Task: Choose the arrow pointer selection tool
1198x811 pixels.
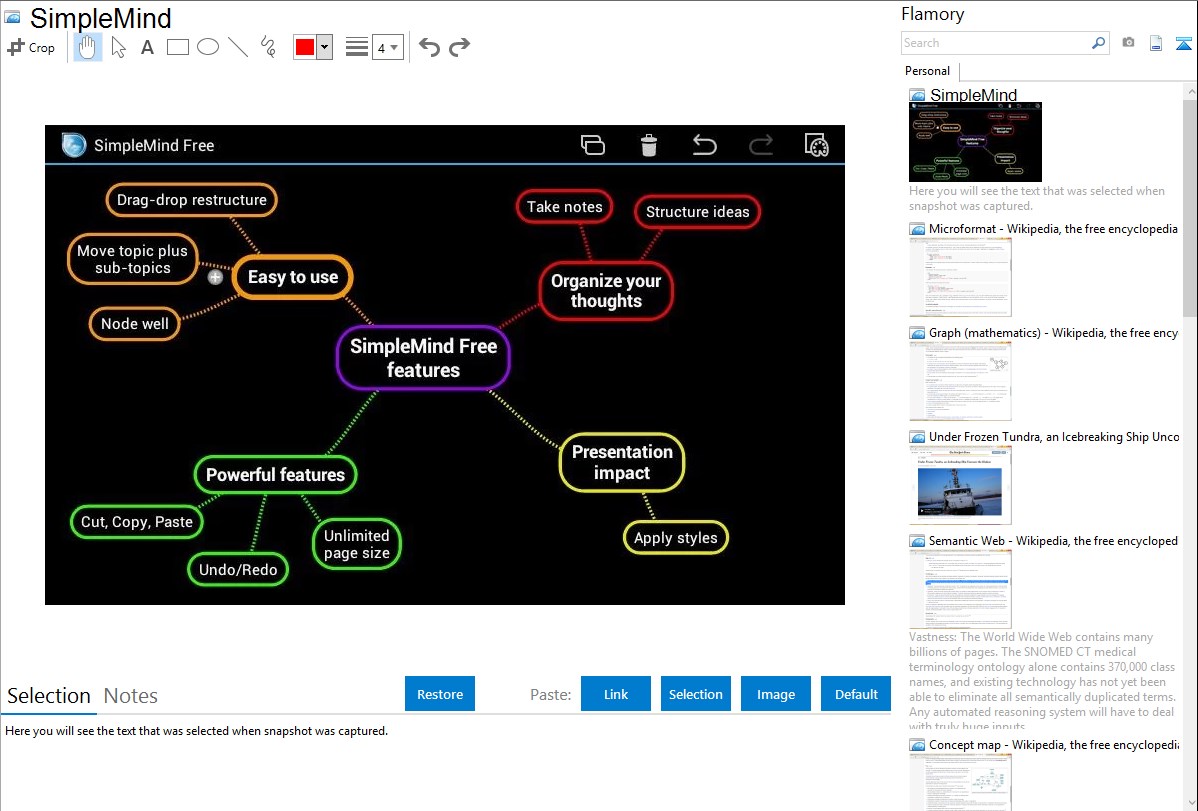Action: point(118,47)
